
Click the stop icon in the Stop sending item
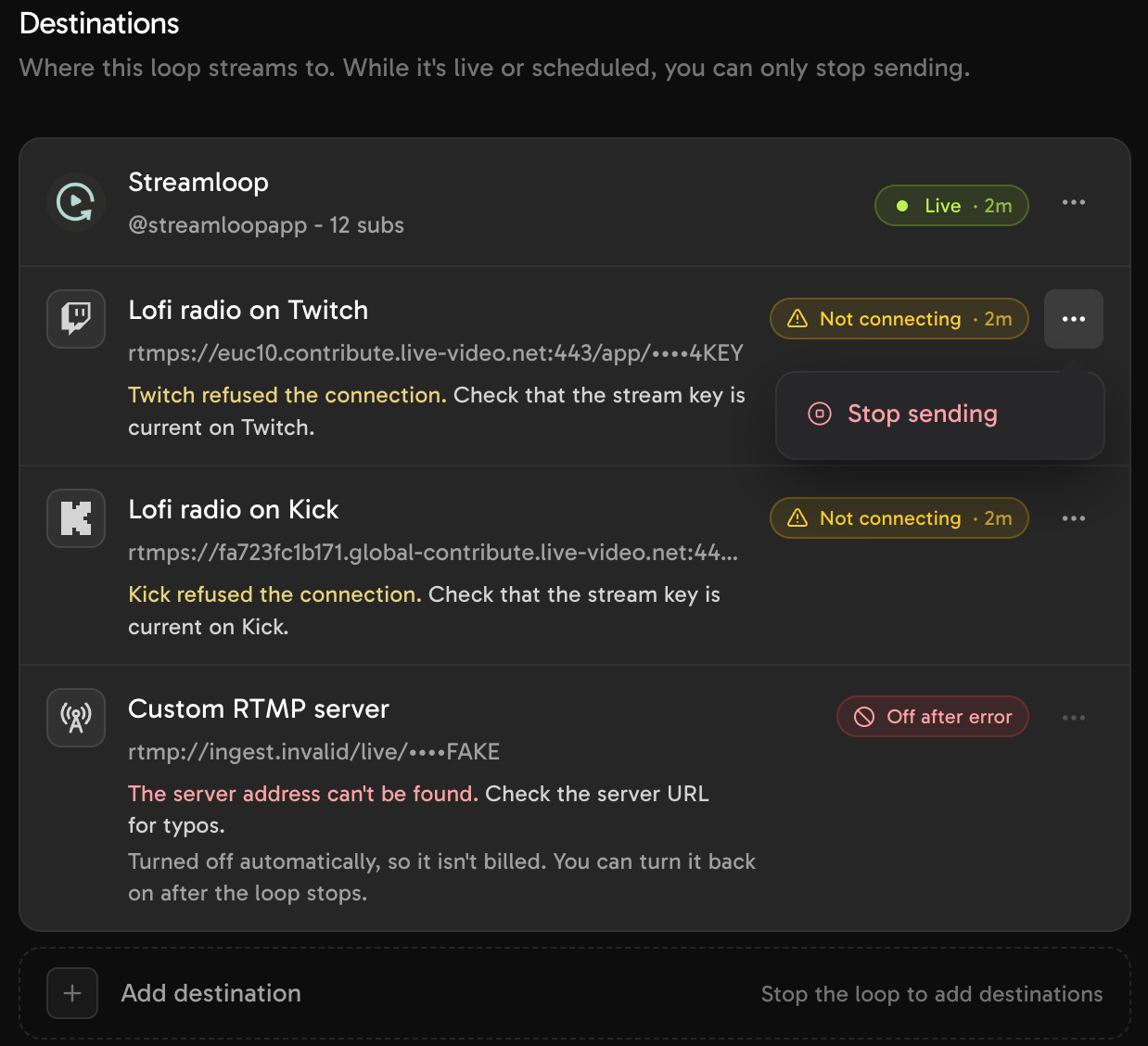click(820, 414)
